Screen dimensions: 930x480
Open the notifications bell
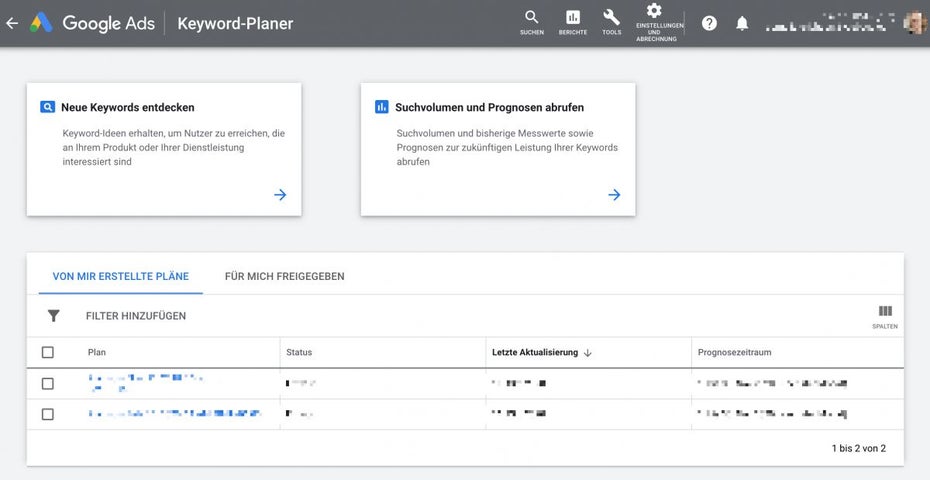[x=742, y=23]
